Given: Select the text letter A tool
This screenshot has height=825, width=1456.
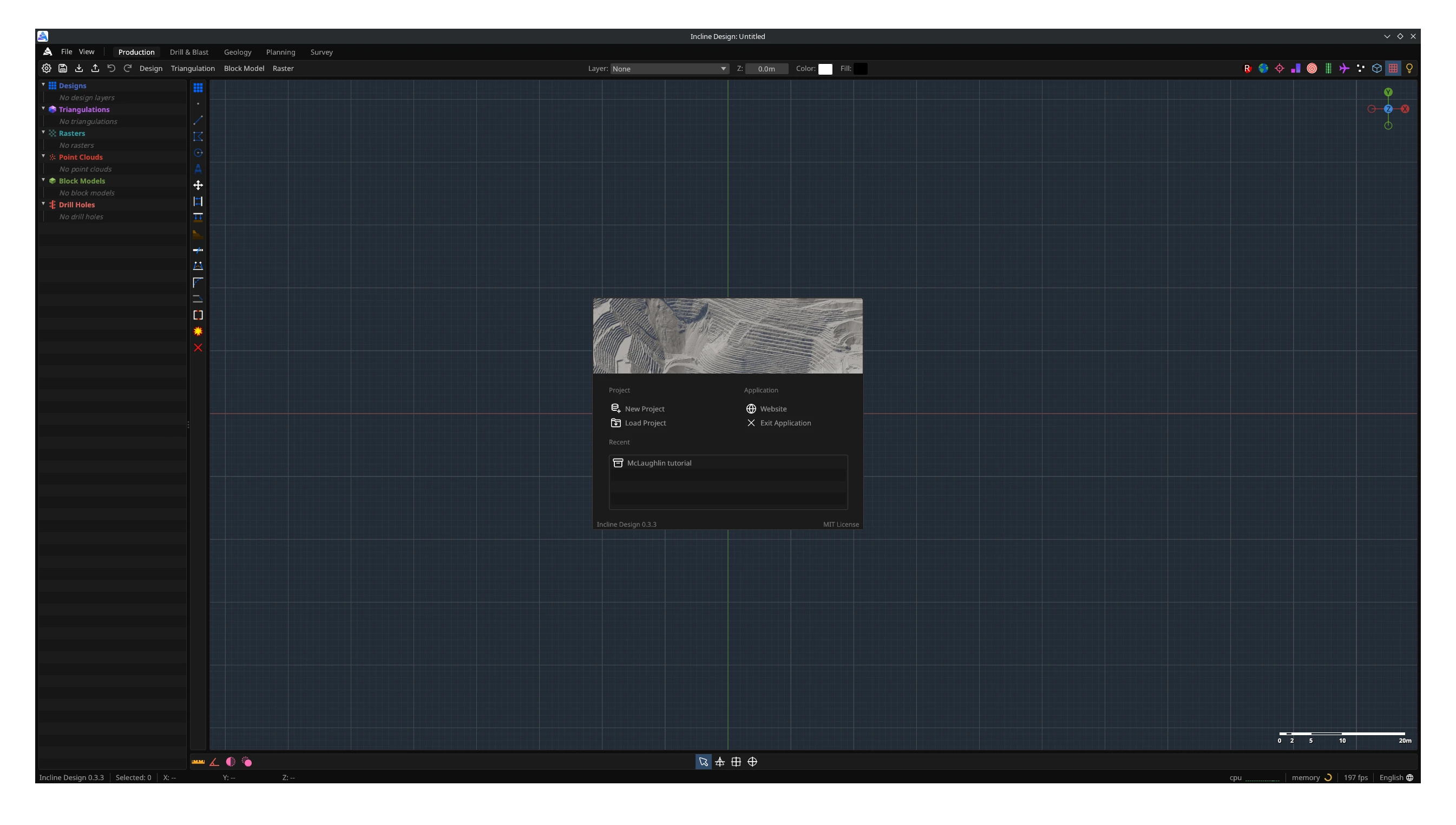Looking at the screenshot, I should click(198, 169).
